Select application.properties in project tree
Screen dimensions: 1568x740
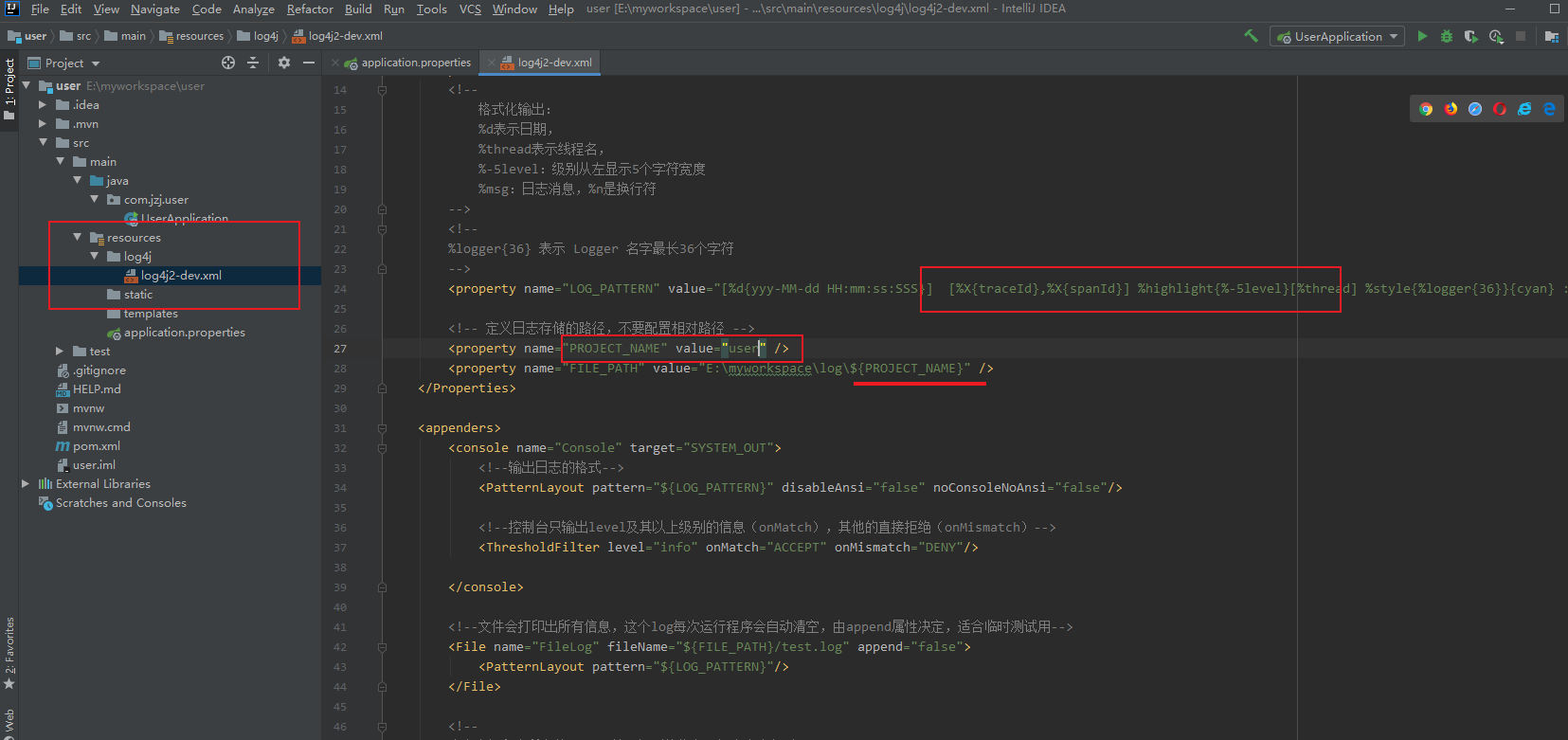(184, 333)
